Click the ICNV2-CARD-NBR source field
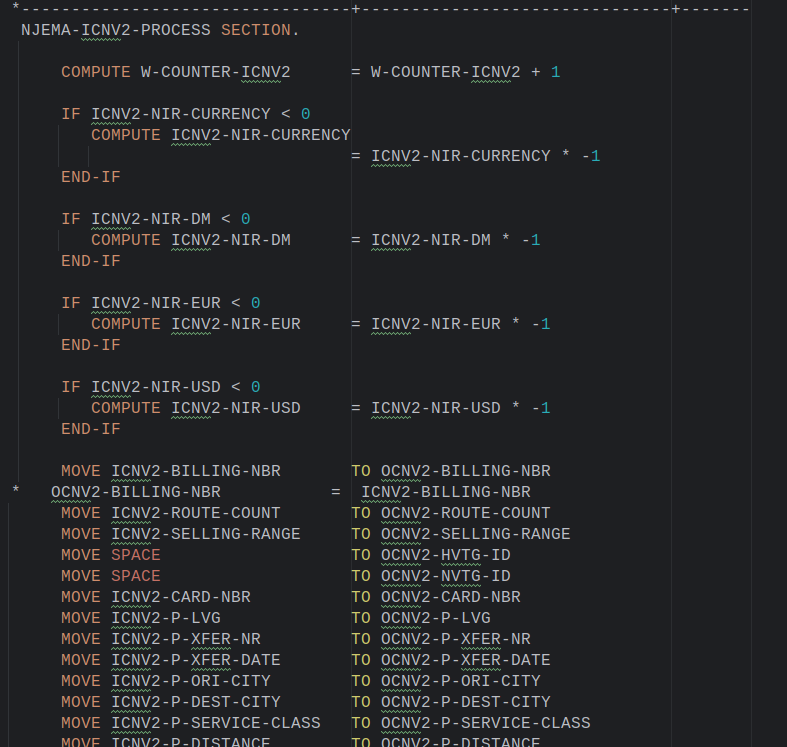 [x=180, y=597]
